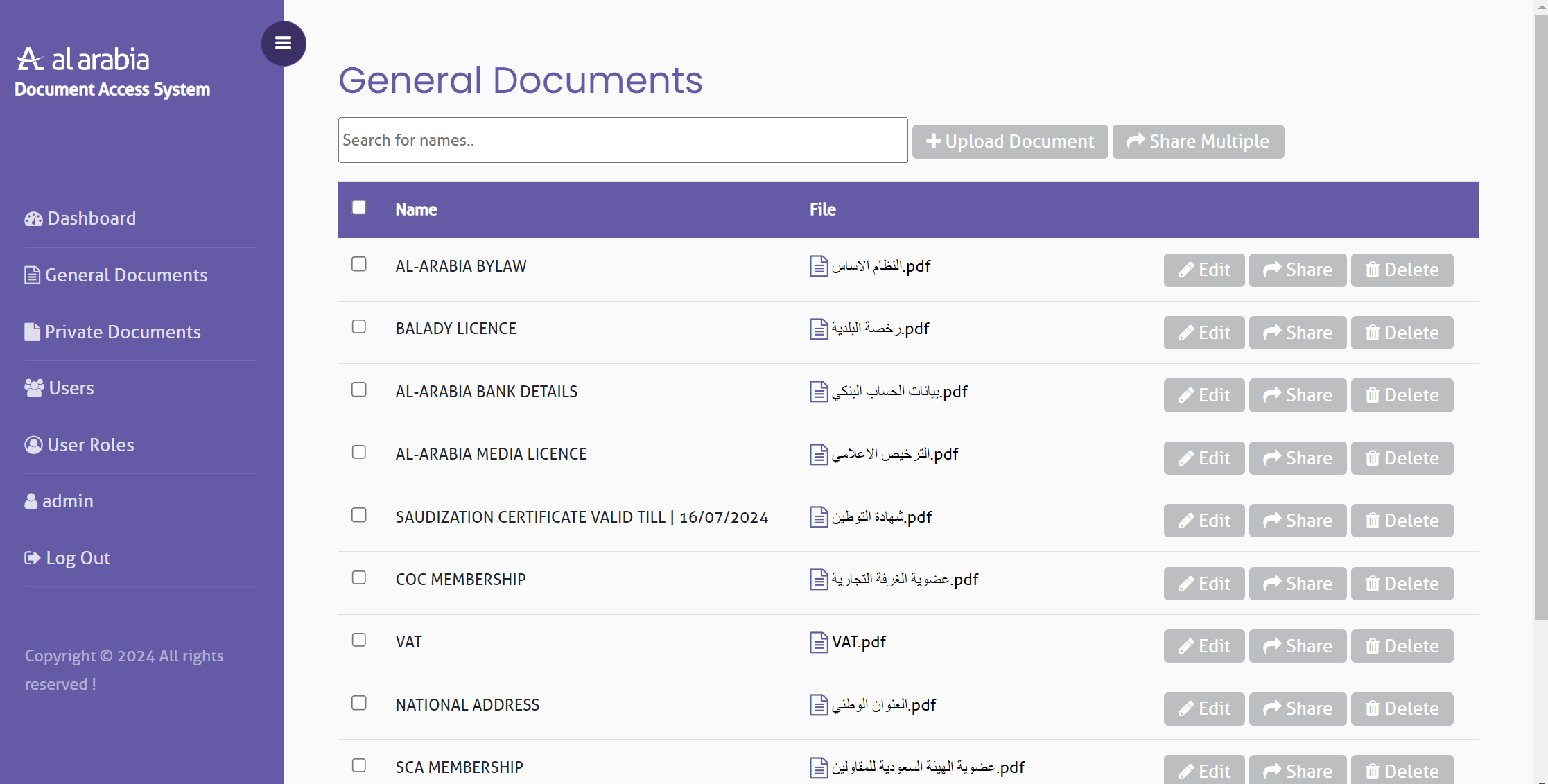1548x784 pixels.
Task: Click the User Roles profile icon
Action: (x=33, y=445)
